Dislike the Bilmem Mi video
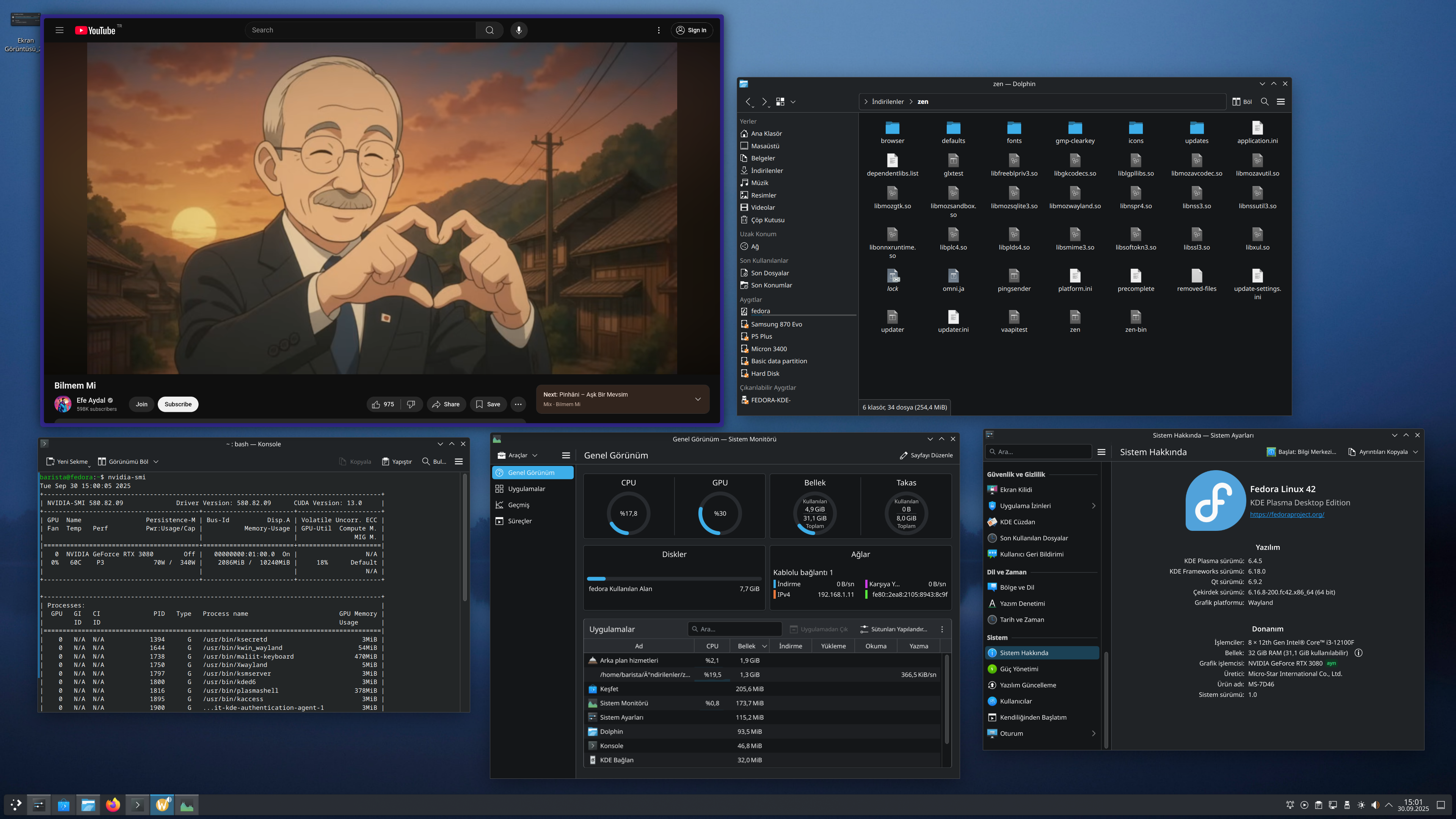The width and height of the screenshot is (1456, 819). coord(411,404)
